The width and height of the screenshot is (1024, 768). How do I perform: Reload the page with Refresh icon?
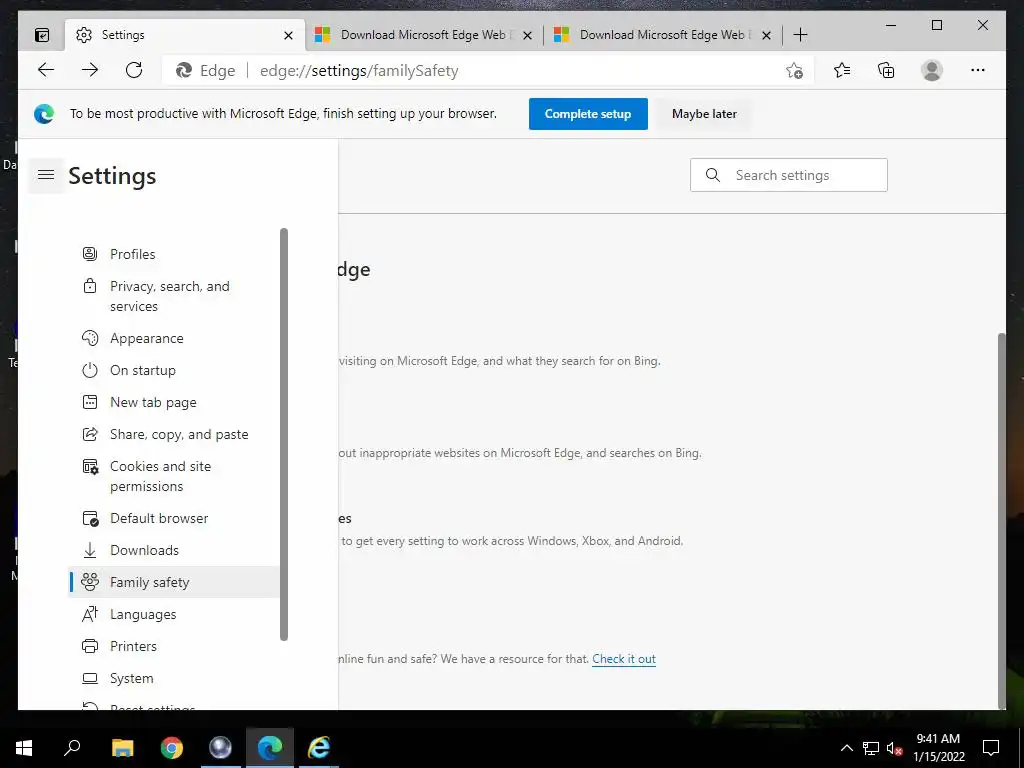point(134,70)
